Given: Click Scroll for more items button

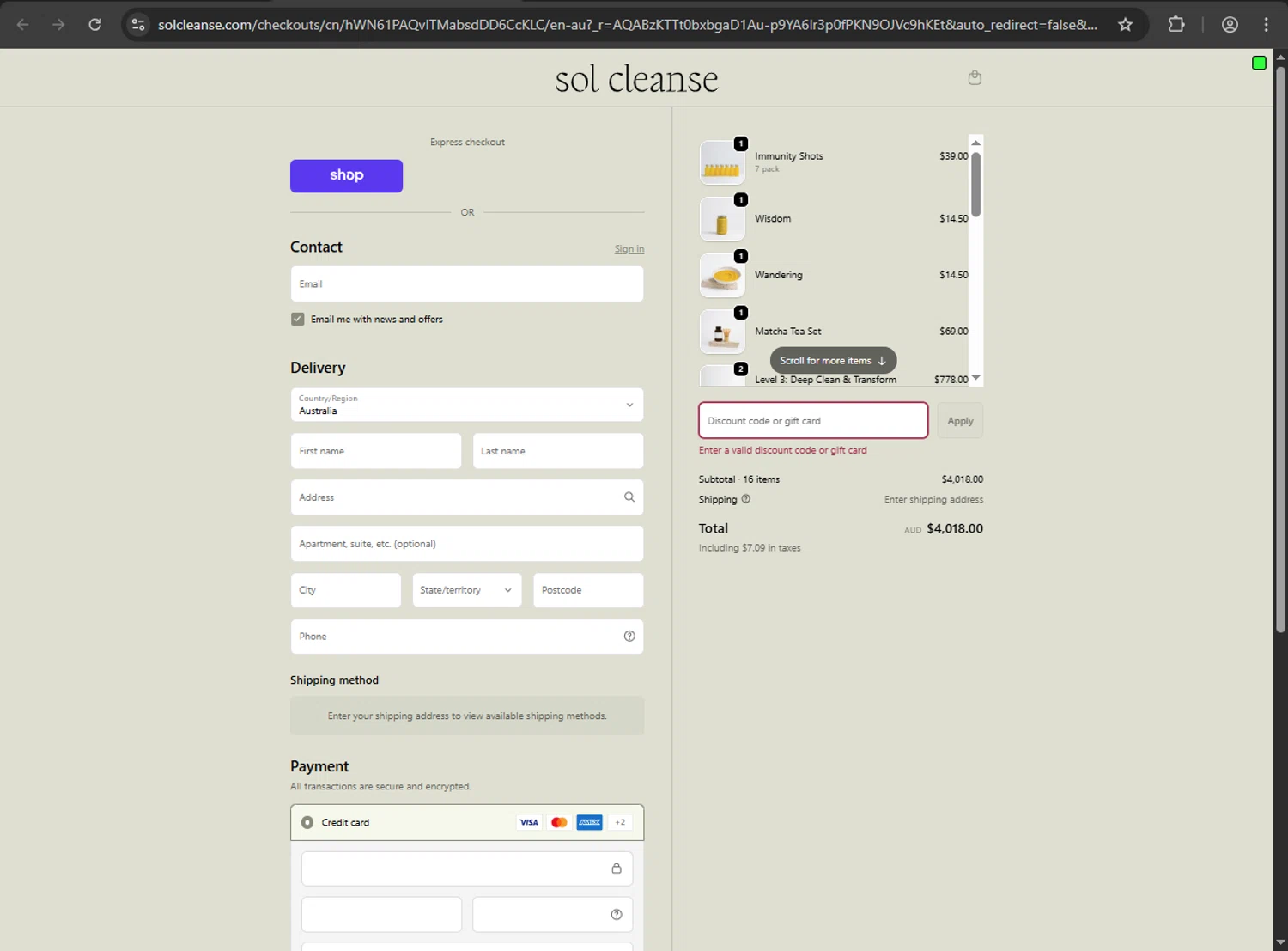Looking at the screenshot, I should coord(833,361).
